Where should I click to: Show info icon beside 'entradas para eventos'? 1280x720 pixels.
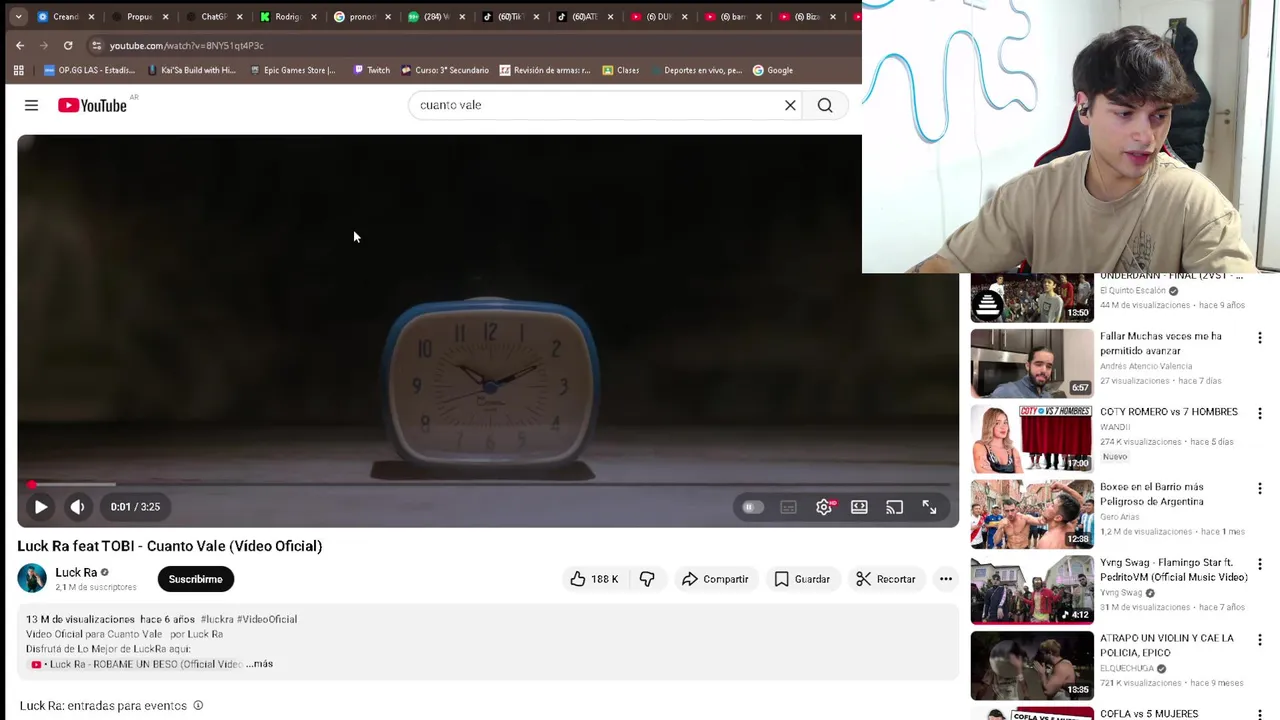point(198,706)
